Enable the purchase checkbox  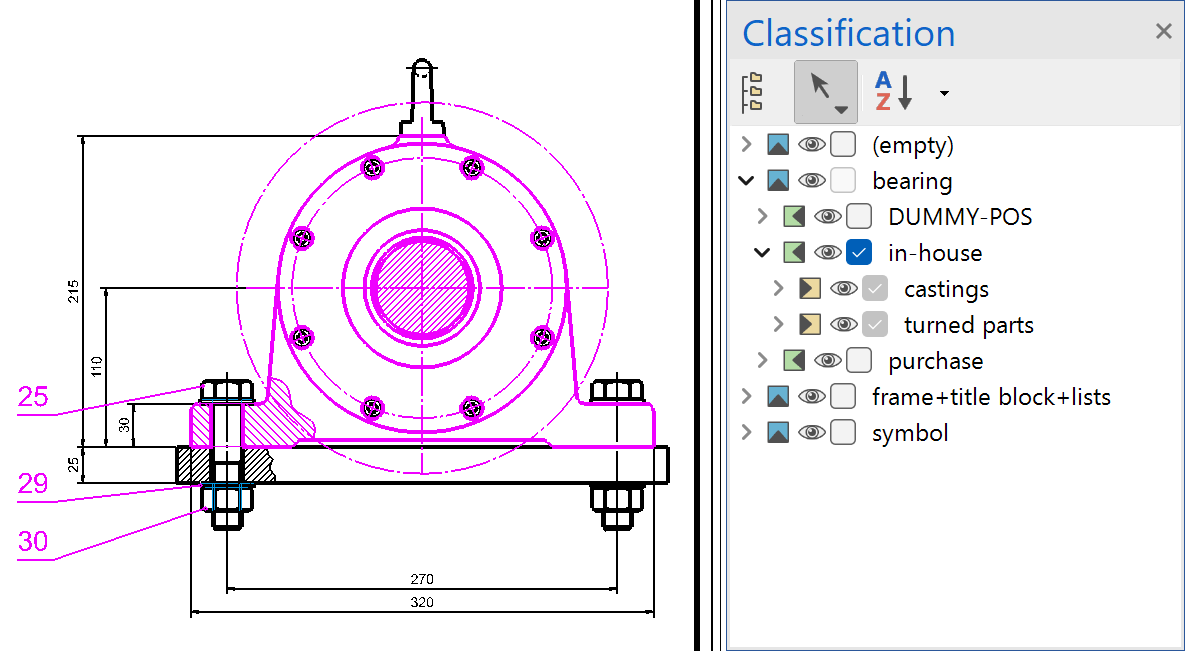[859, 361]
